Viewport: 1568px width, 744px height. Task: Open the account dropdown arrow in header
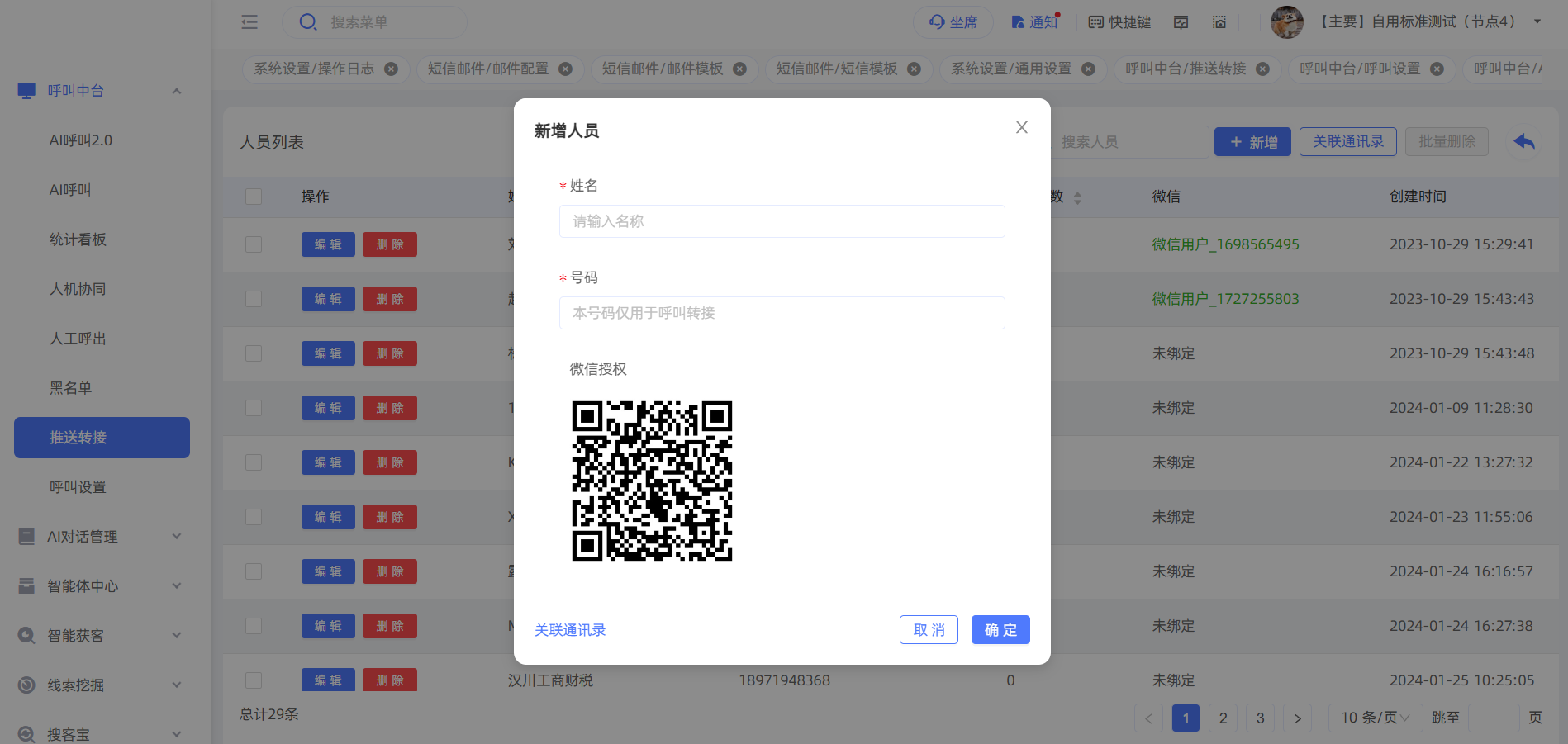pyautogui.click(x=1537, y=22)
